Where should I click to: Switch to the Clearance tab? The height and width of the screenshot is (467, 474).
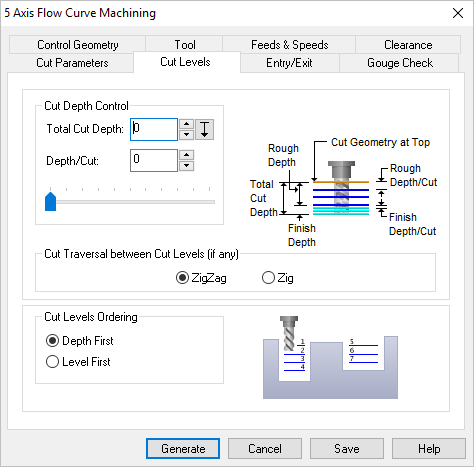[x=408, y=45]
